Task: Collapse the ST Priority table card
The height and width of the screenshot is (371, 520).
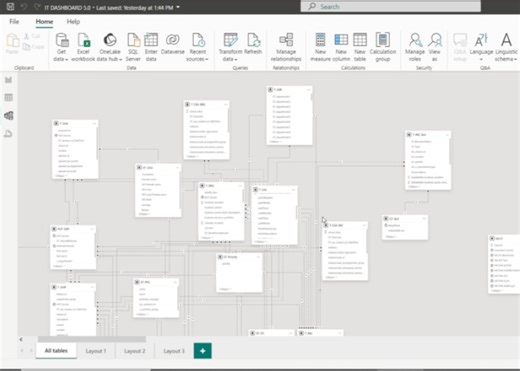Action: click(x=226, y=289)
